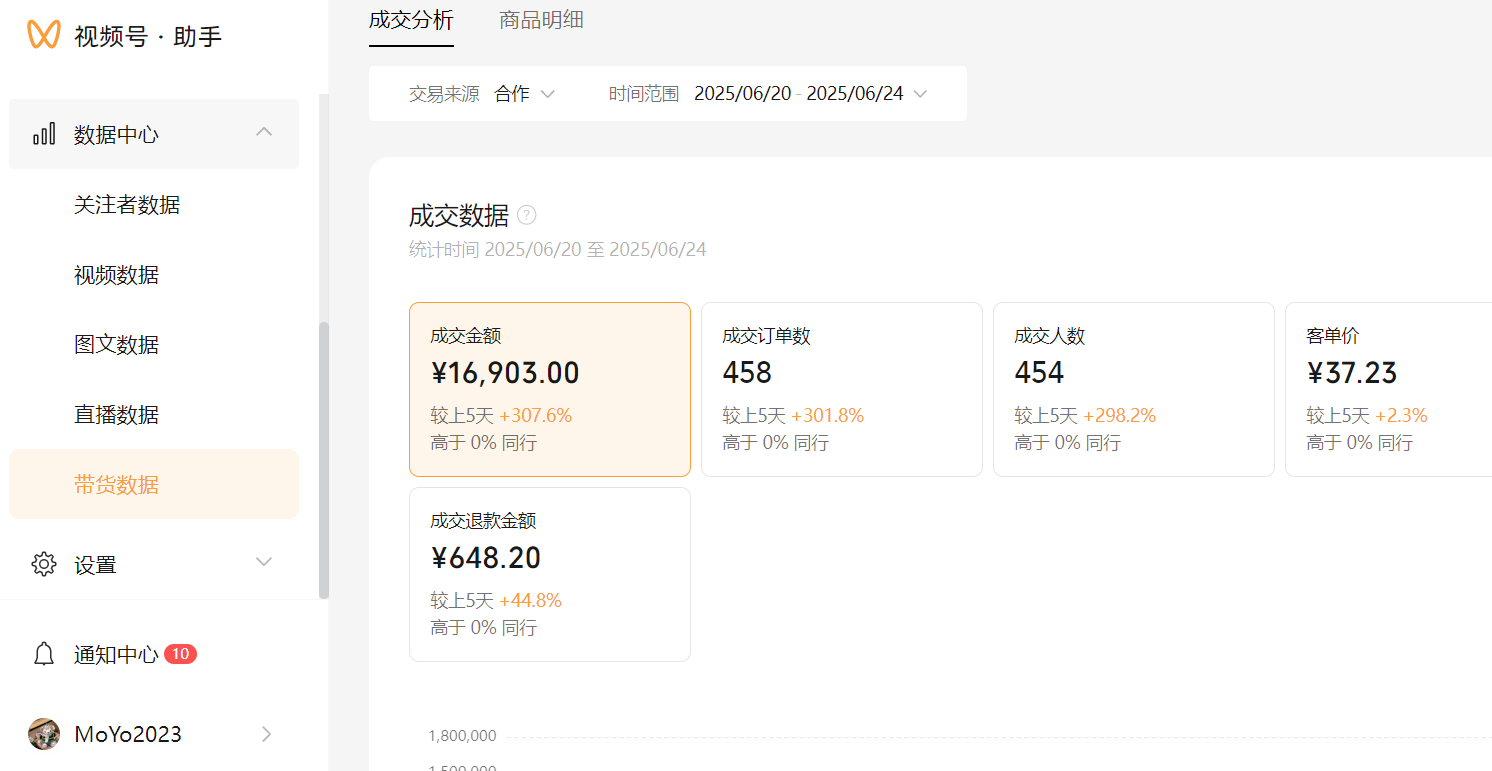Select the 客单价 metric card
Image resolution: width=1492 pixels, height=771 pixels.
tap(1388, 389)
